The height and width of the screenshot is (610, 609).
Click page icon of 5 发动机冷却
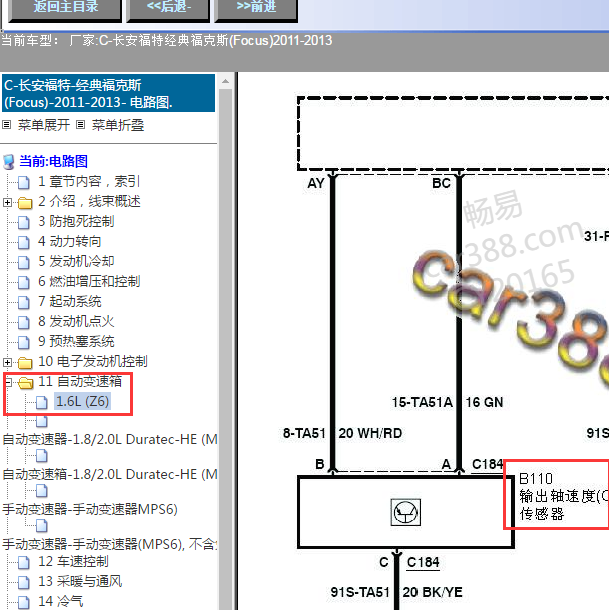(24, 262)
